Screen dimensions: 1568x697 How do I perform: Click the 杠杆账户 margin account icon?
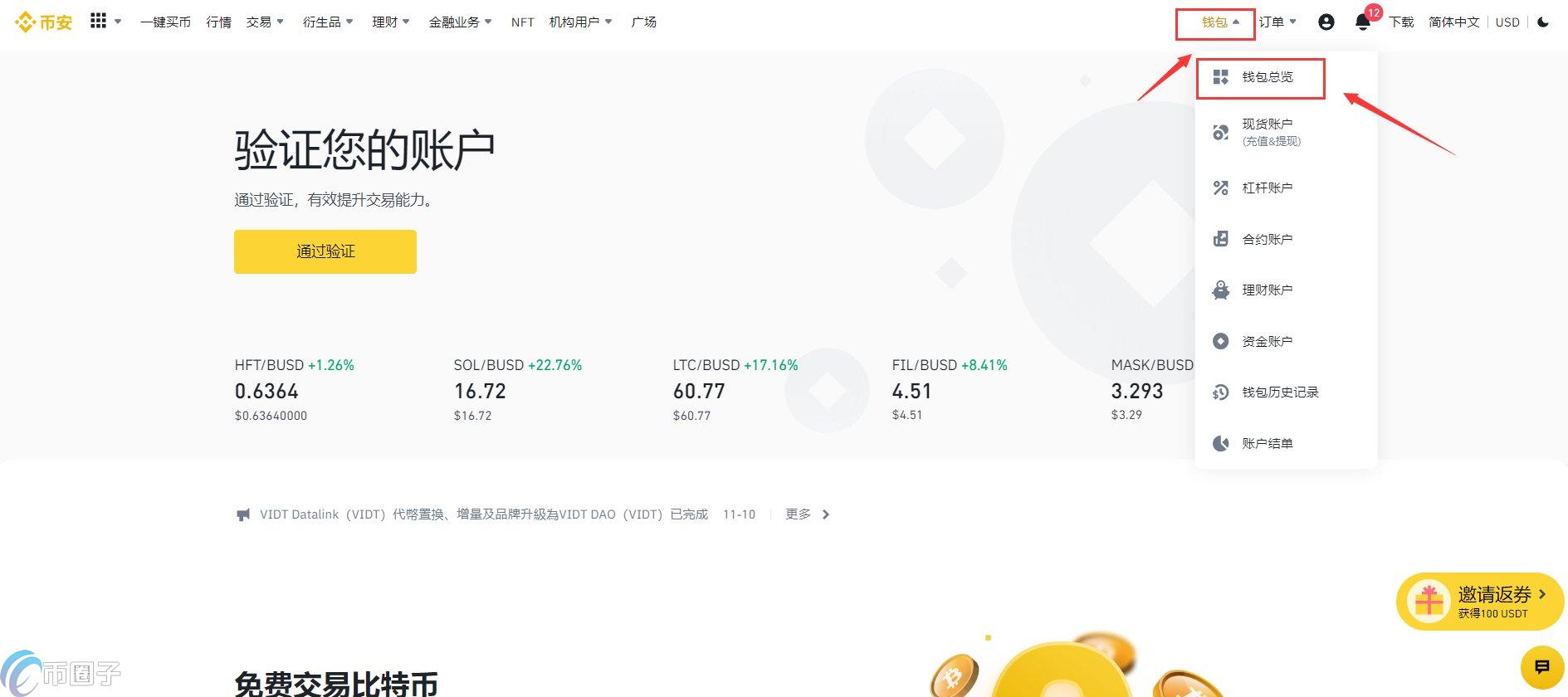point(1220,188)
